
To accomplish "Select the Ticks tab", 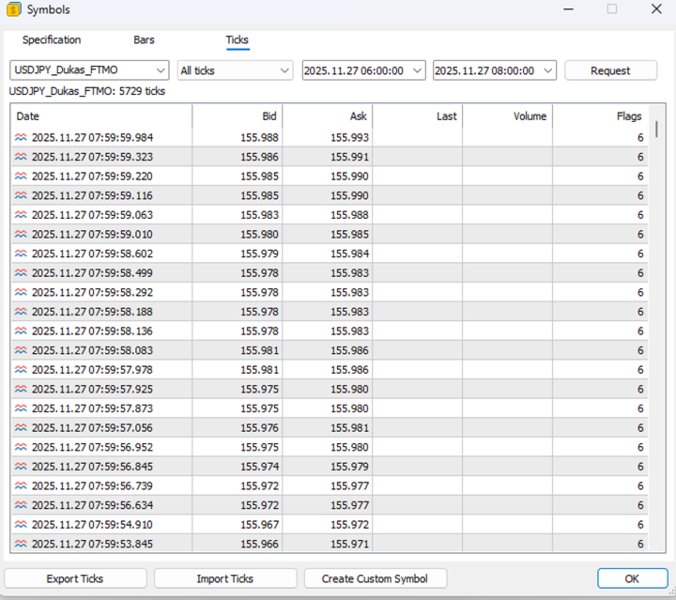I will click(x=237, y=40).
